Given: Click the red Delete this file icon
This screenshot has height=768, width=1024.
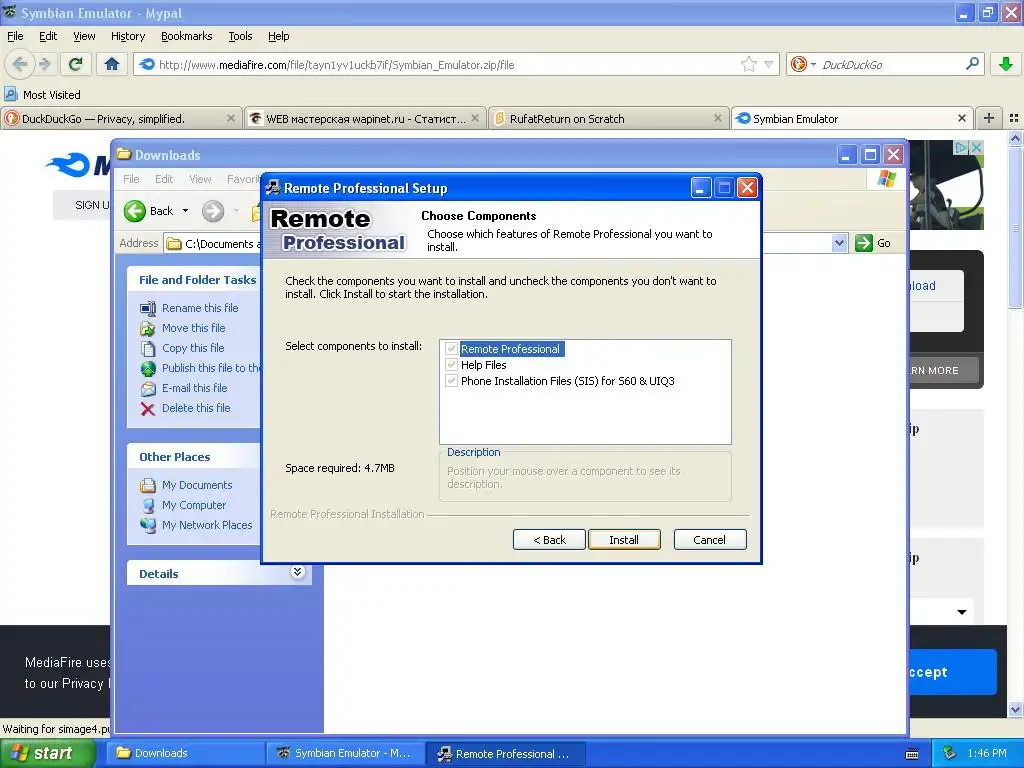Looking at the screenshot, I should tap(148, 409).
